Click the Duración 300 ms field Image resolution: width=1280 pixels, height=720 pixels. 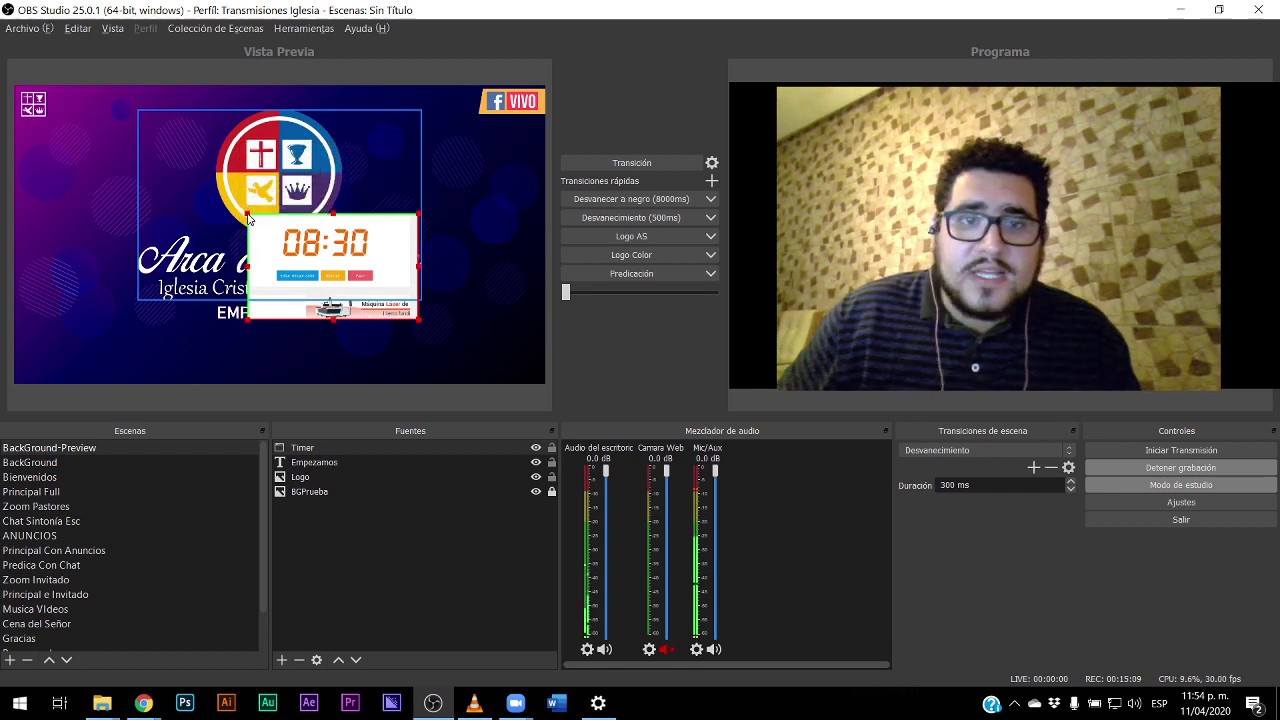click(1000, 485)
